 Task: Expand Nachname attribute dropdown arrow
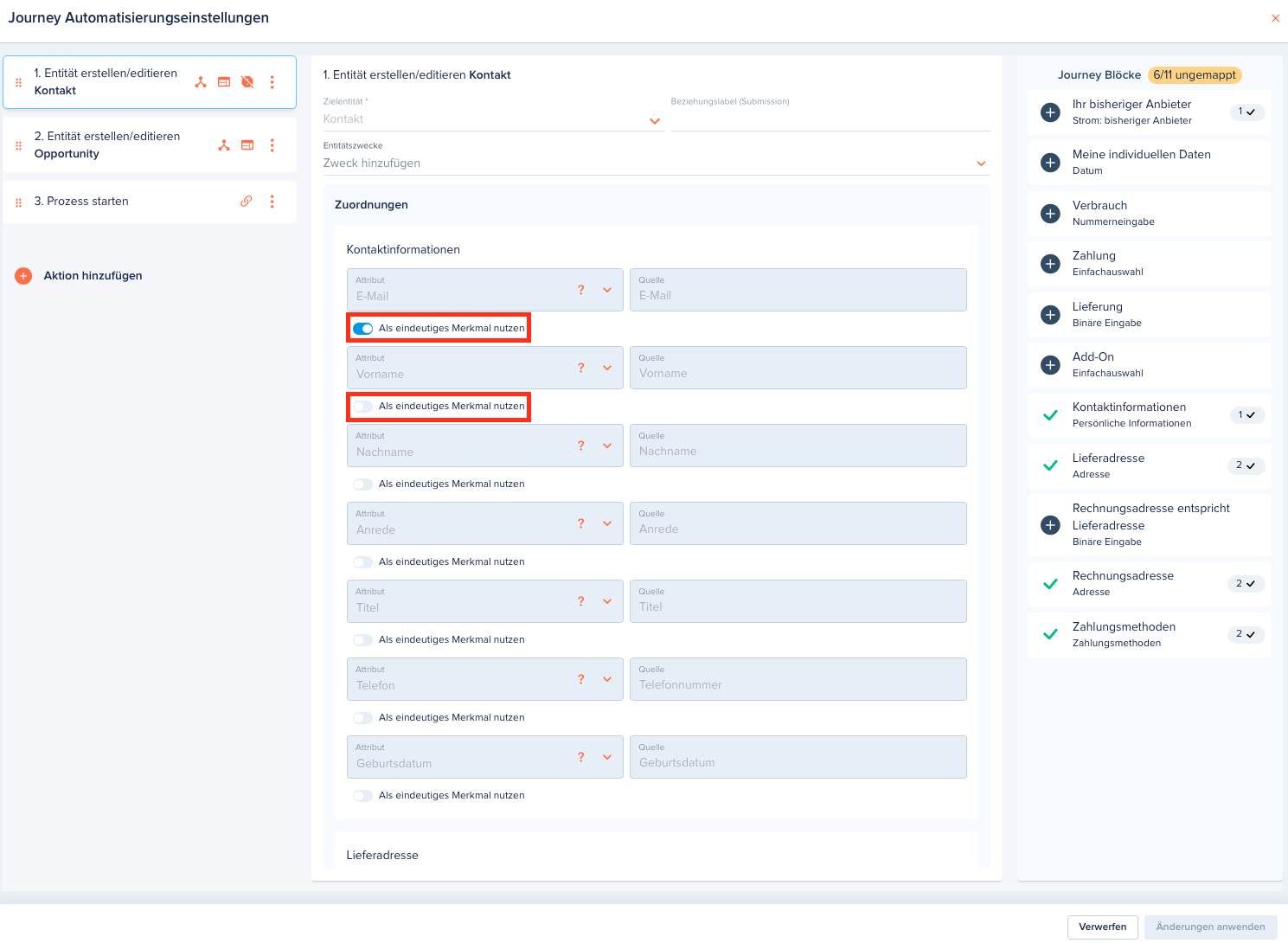click(607, 446)
